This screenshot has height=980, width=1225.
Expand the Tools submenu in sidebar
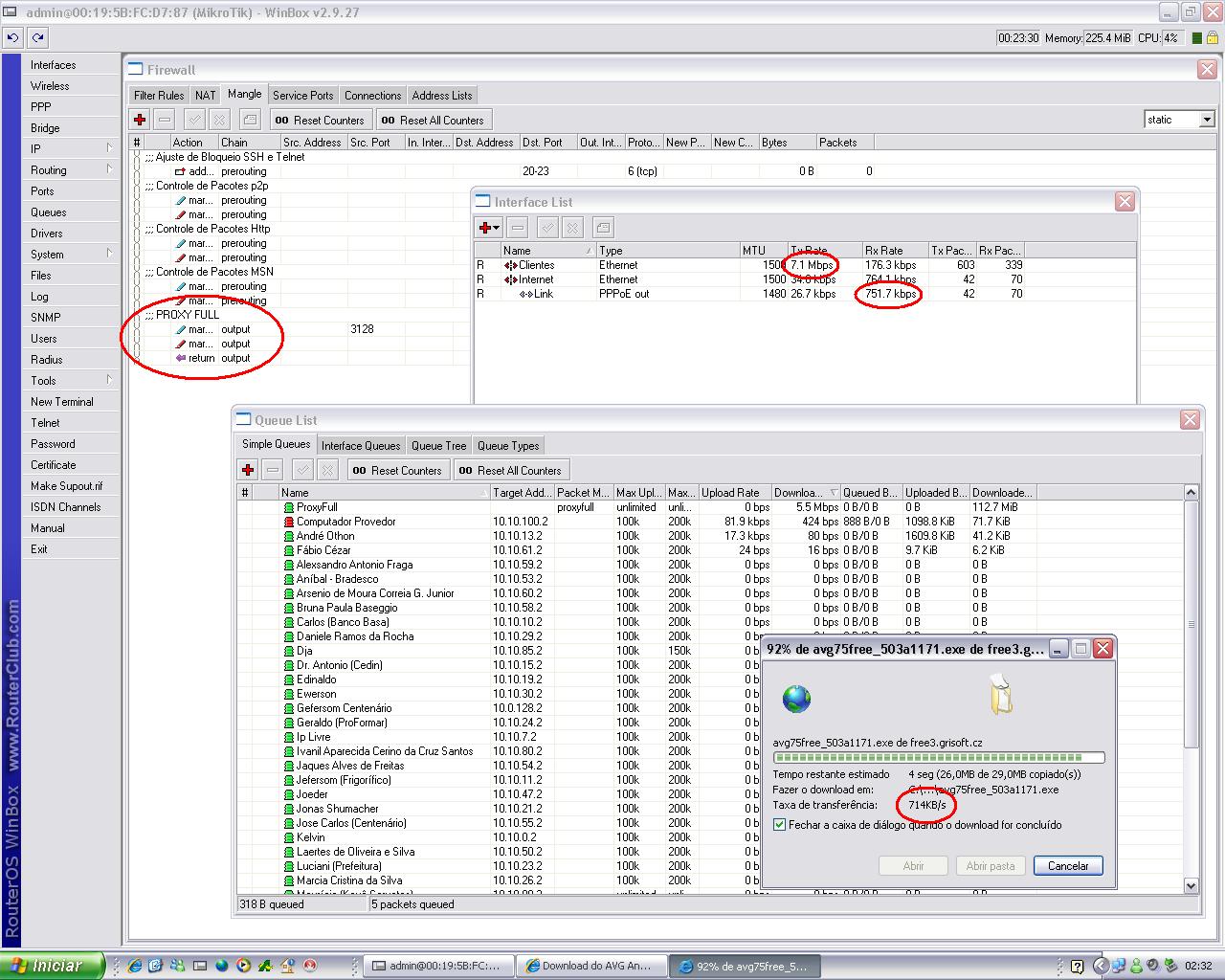tap(109, 381)
